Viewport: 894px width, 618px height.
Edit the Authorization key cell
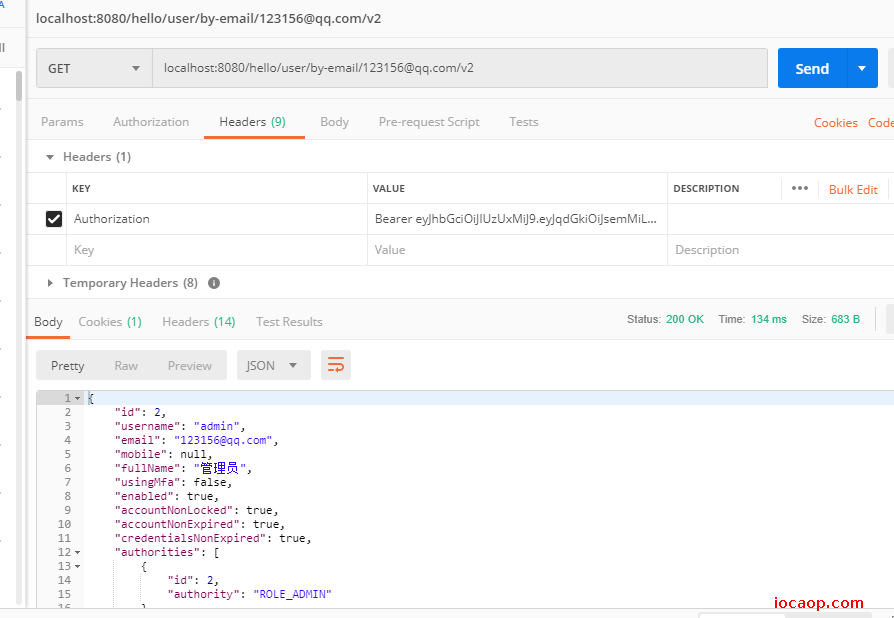click(x=217, y=219)
